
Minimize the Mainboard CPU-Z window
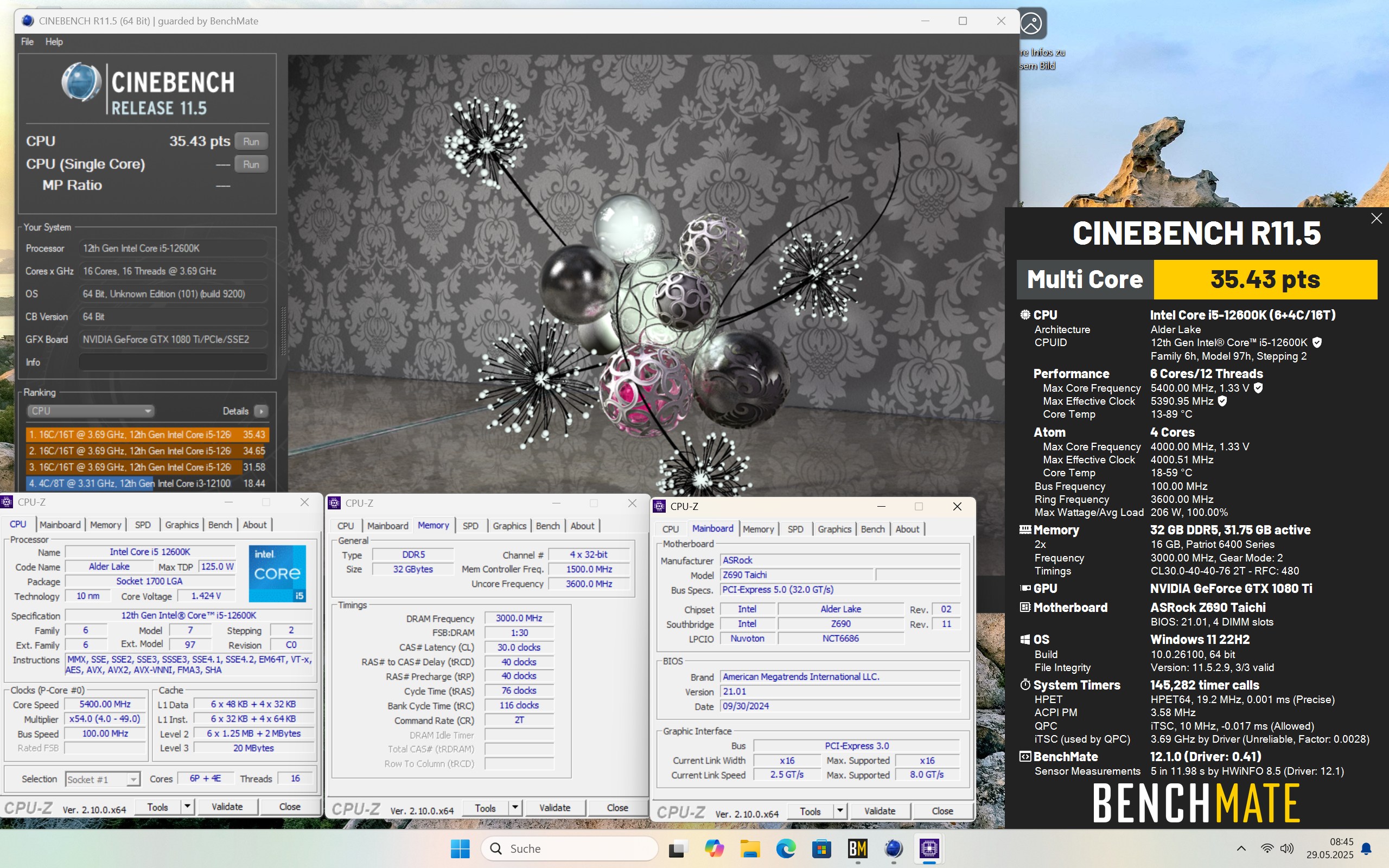[881, 506]
